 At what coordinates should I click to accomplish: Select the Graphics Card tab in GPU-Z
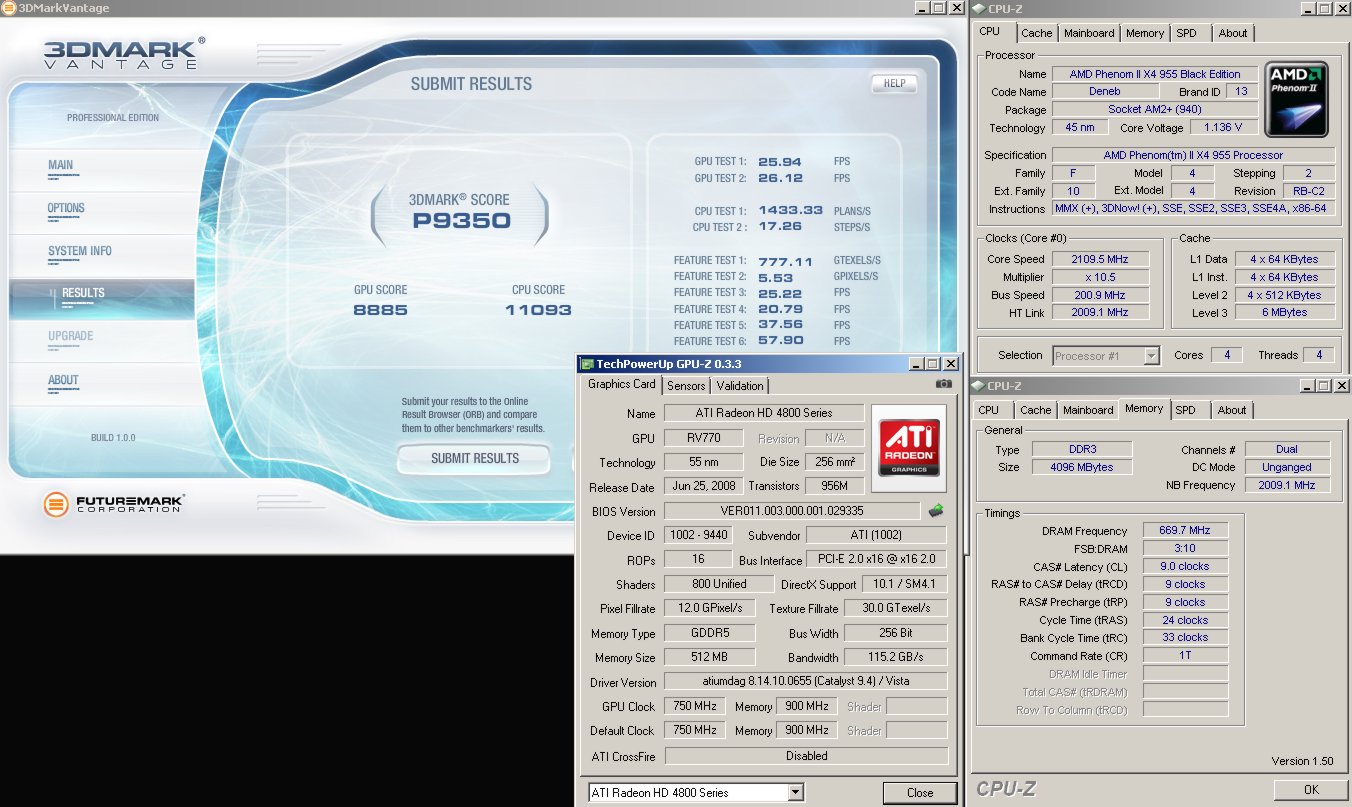[x=622, y=384]
